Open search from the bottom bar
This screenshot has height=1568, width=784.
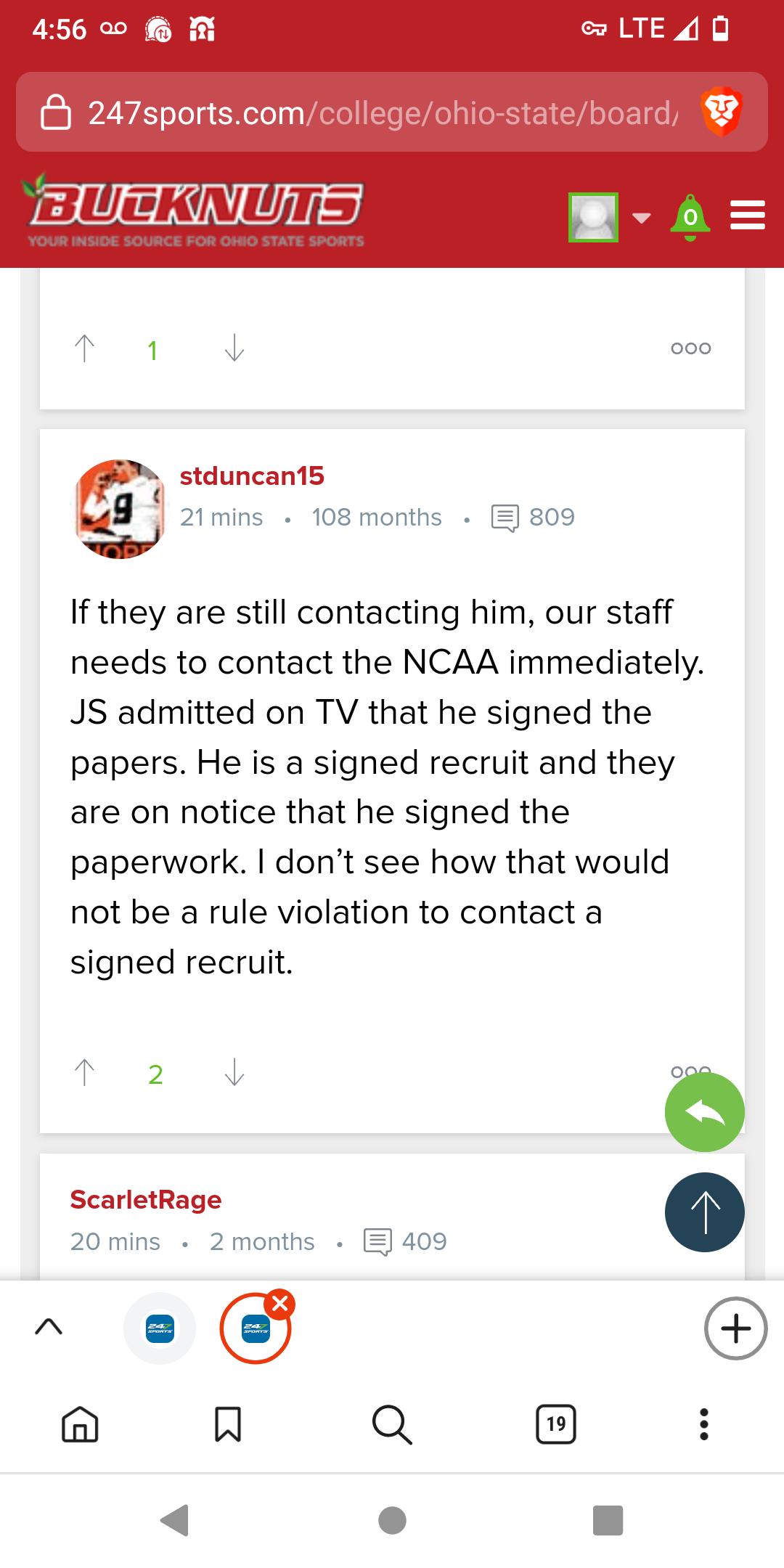[391, 1425]
